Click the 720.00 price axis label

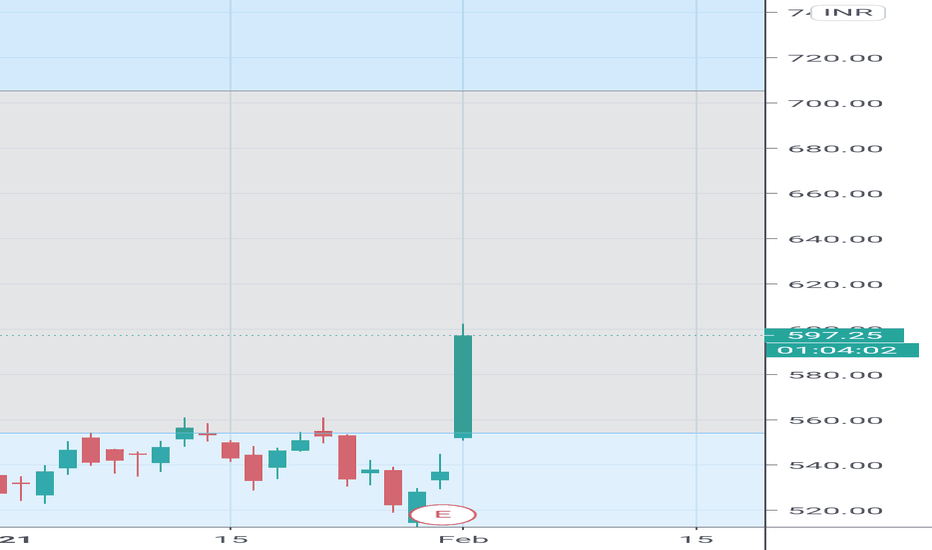click(835, 58)
